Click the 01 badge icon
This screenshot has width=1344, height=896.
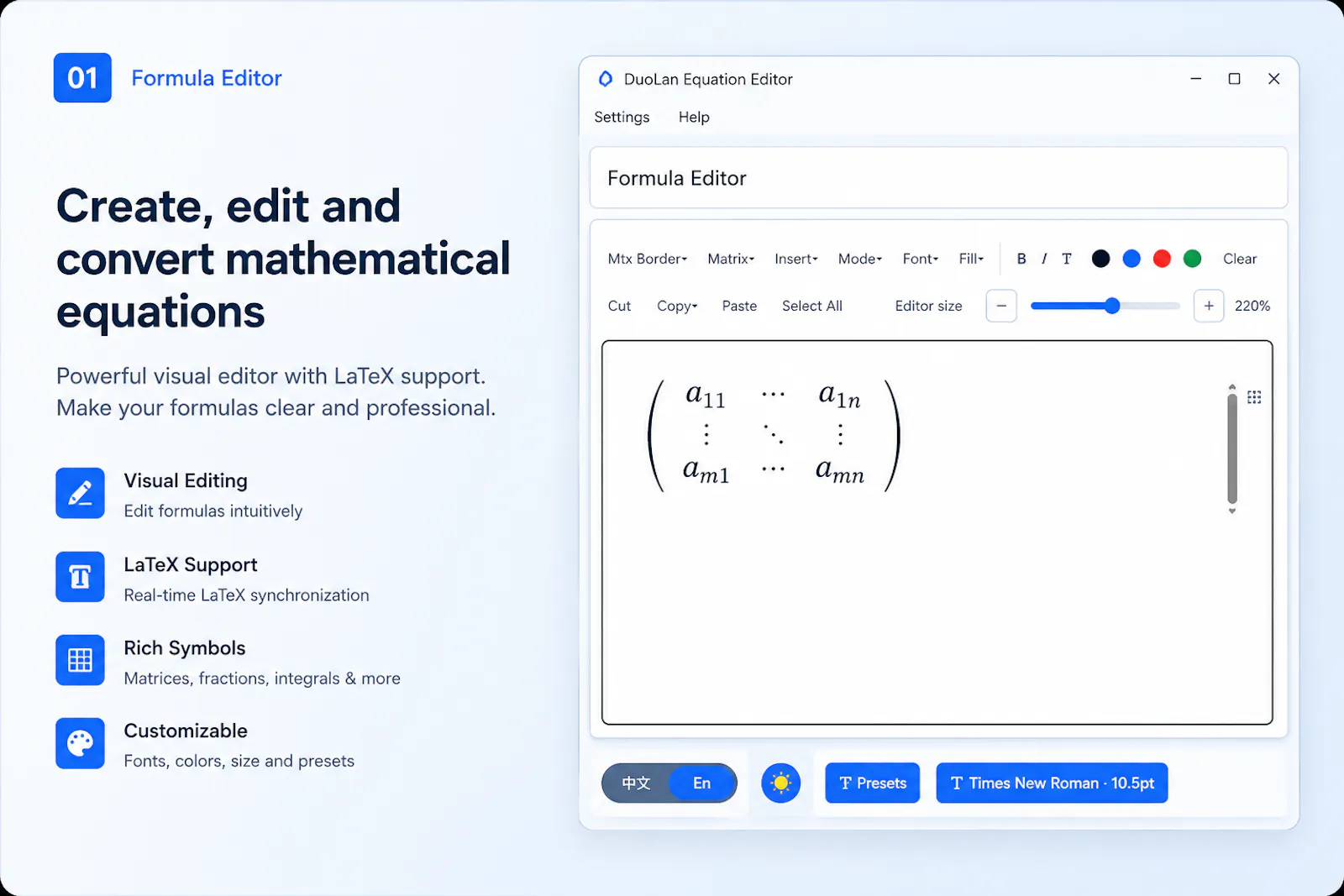point(82,78)
